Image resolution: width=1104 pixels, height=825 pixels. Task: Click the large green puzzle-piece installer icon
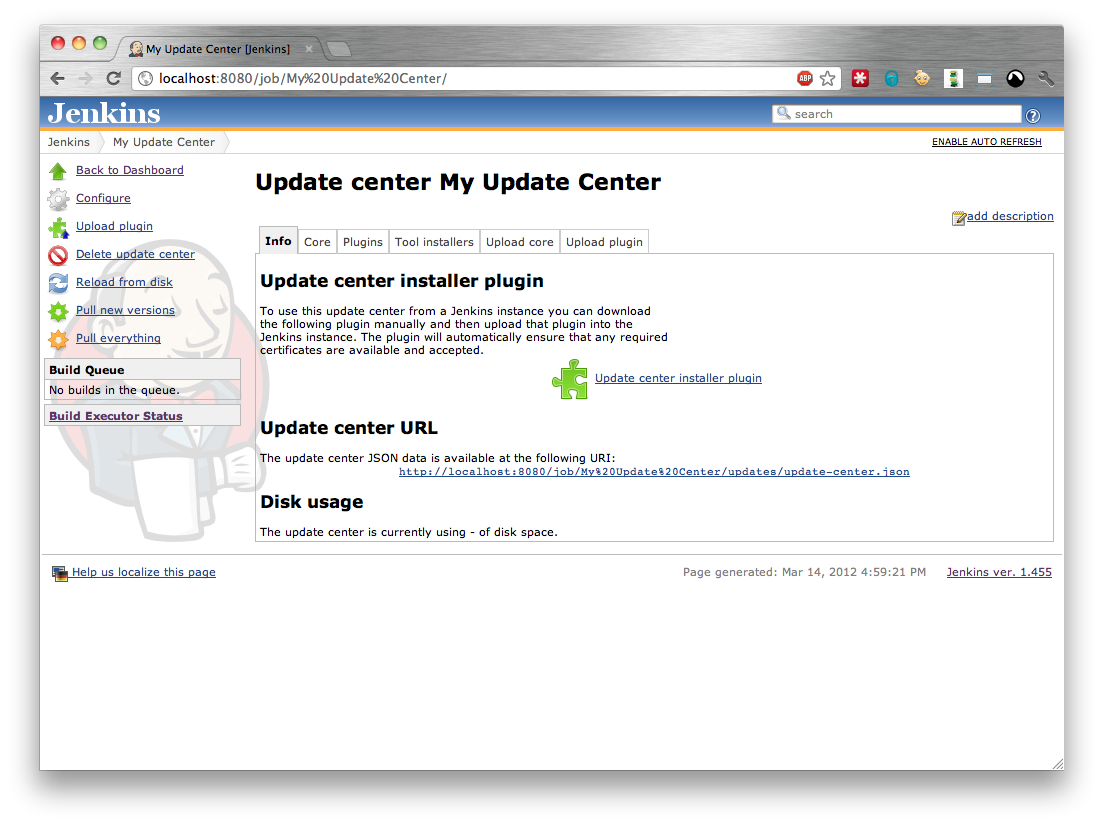pos(570,379)
